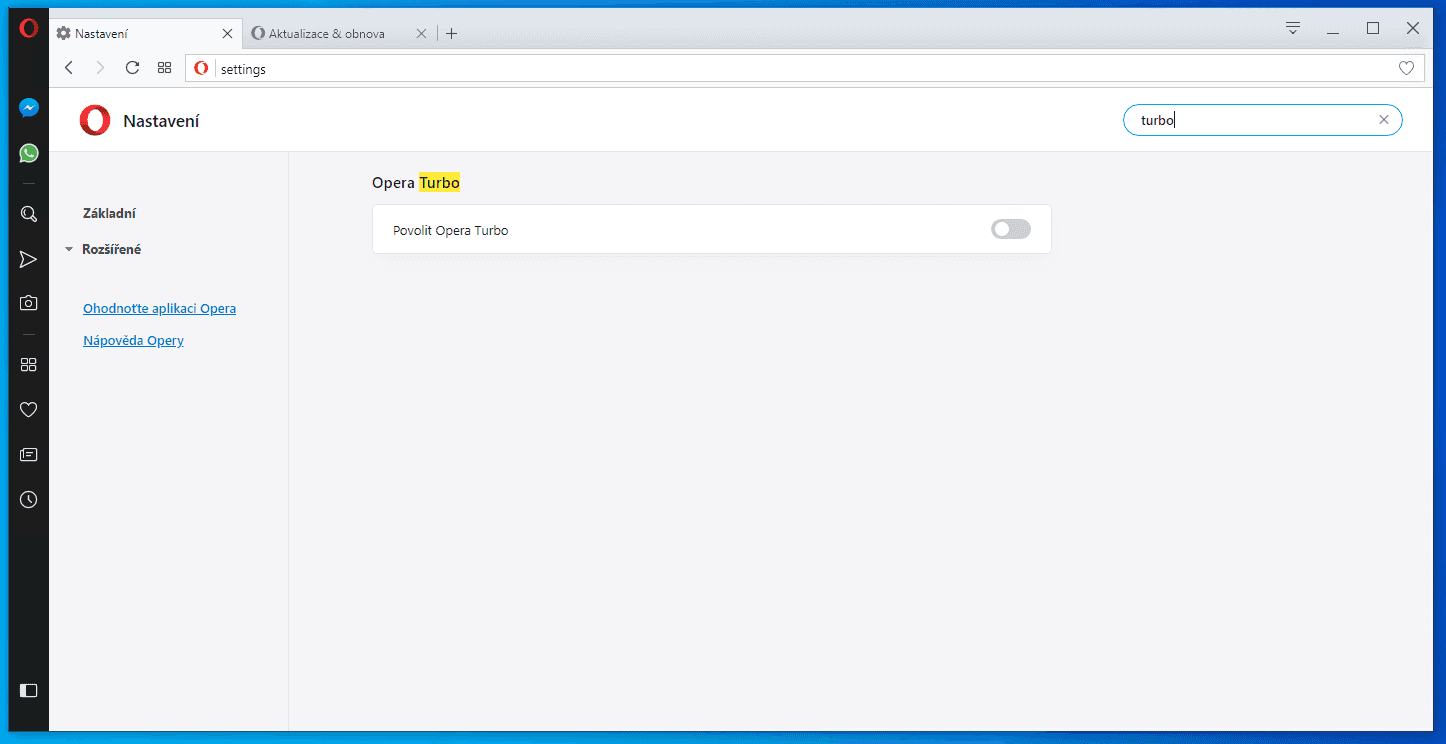Open personal news in the sidebar
Image resolution: width=1446 pixels, height=744 pixels.
coord(29,455)
